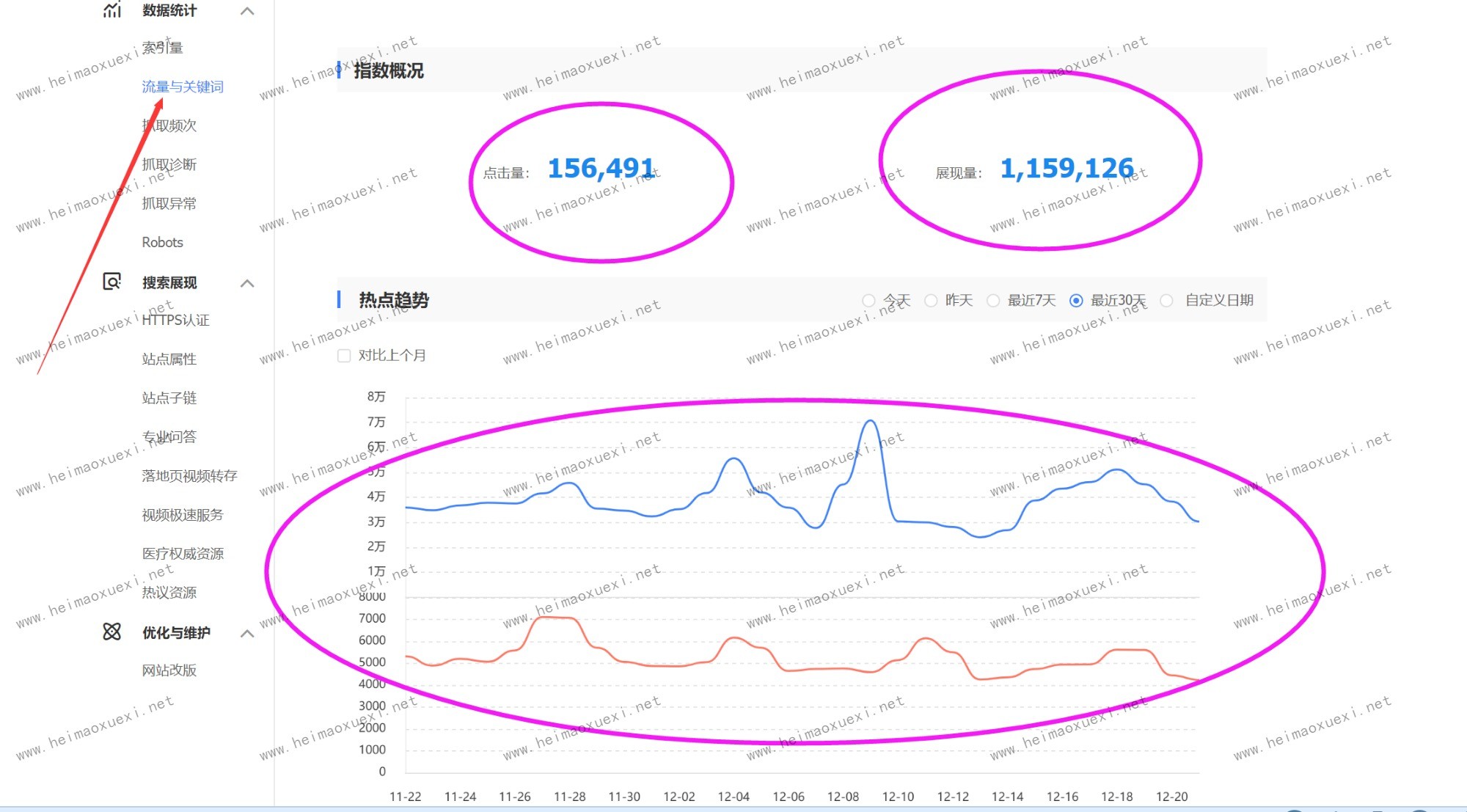The height and width of the screenshot is (812, 1467).
Task: Go to the 抓取频次 page
Action: coord(169,125)
